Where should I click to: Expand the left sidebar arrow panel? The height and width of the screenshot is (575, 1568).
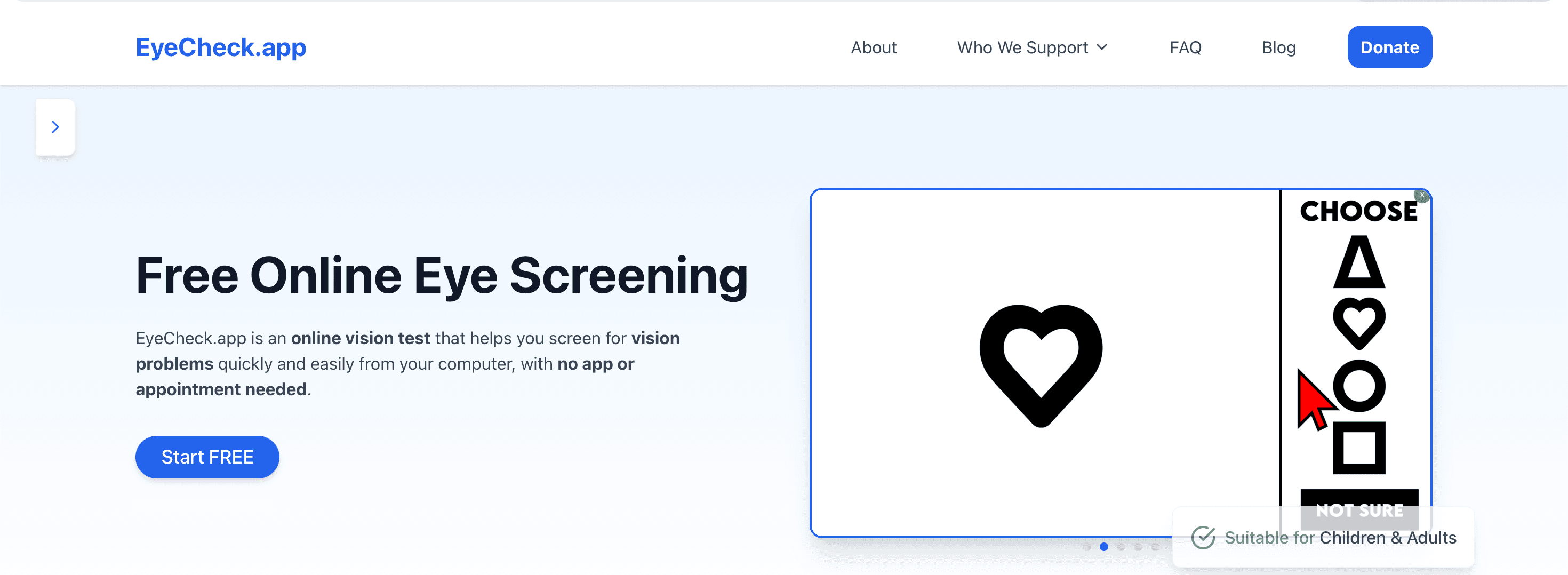pyautogui.click(x=55, y=127)
